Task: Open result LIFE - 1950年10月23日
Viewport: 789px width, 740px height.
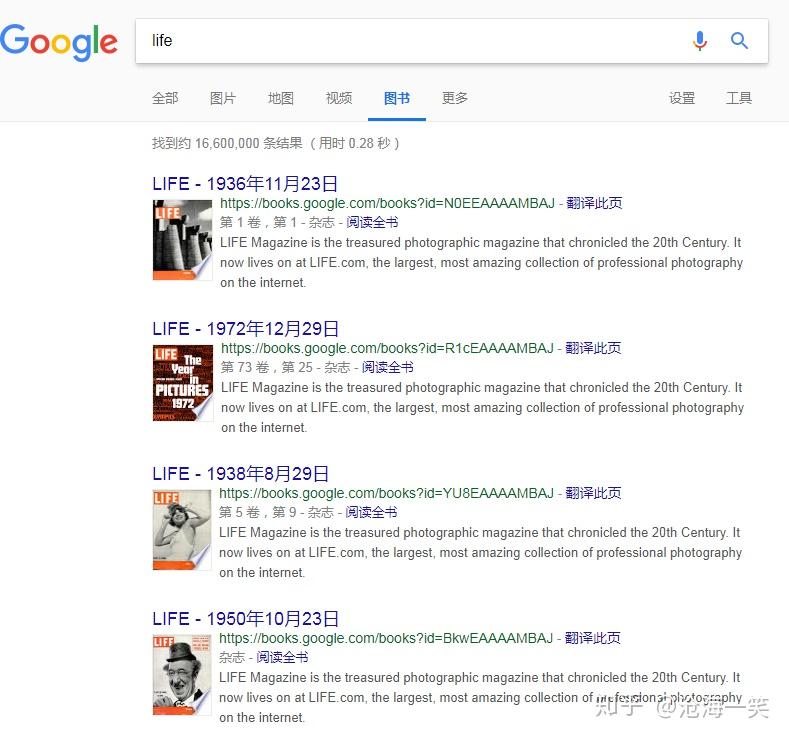Action: [x=246, y=618]
